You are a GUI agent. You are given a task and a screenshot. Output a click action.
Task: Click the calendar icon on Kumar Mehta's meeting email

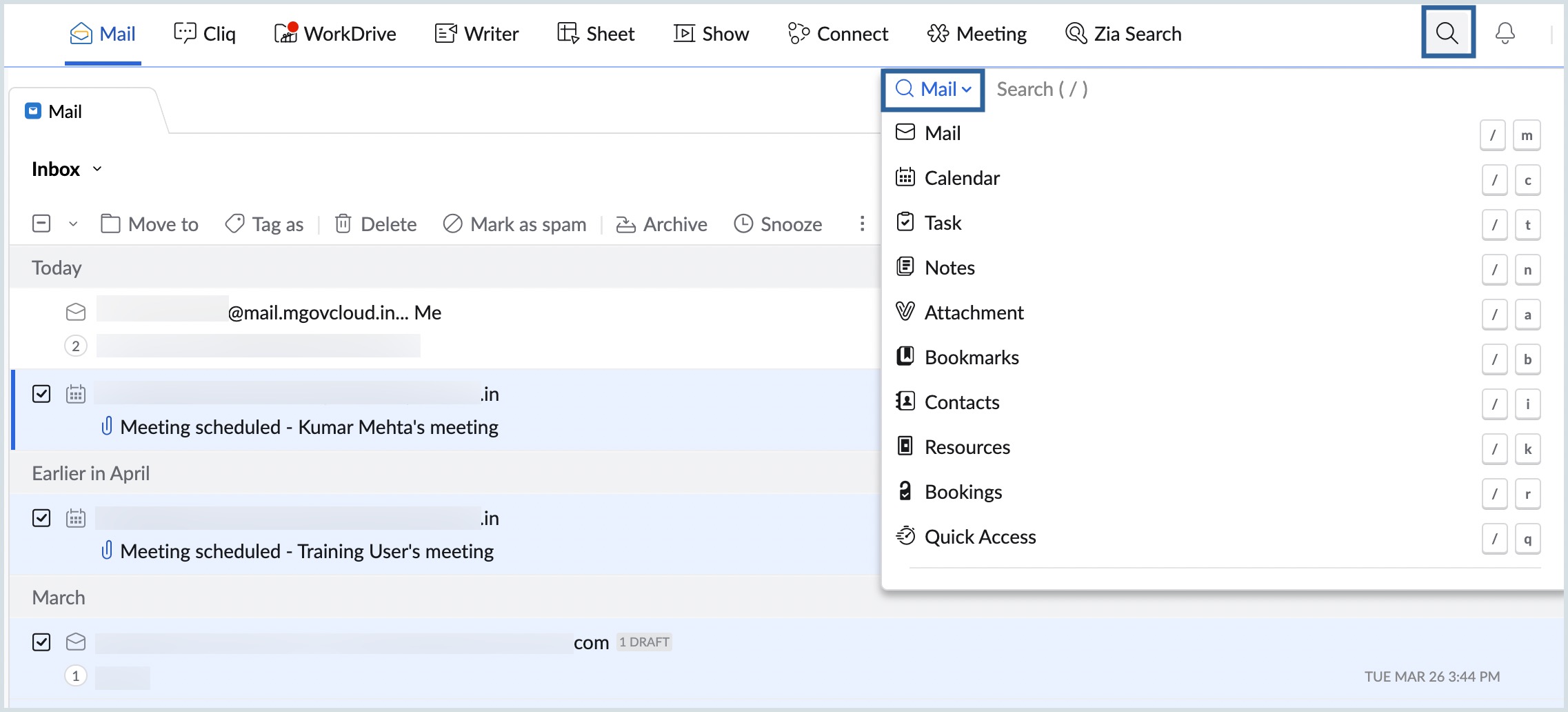coord(76,394)
